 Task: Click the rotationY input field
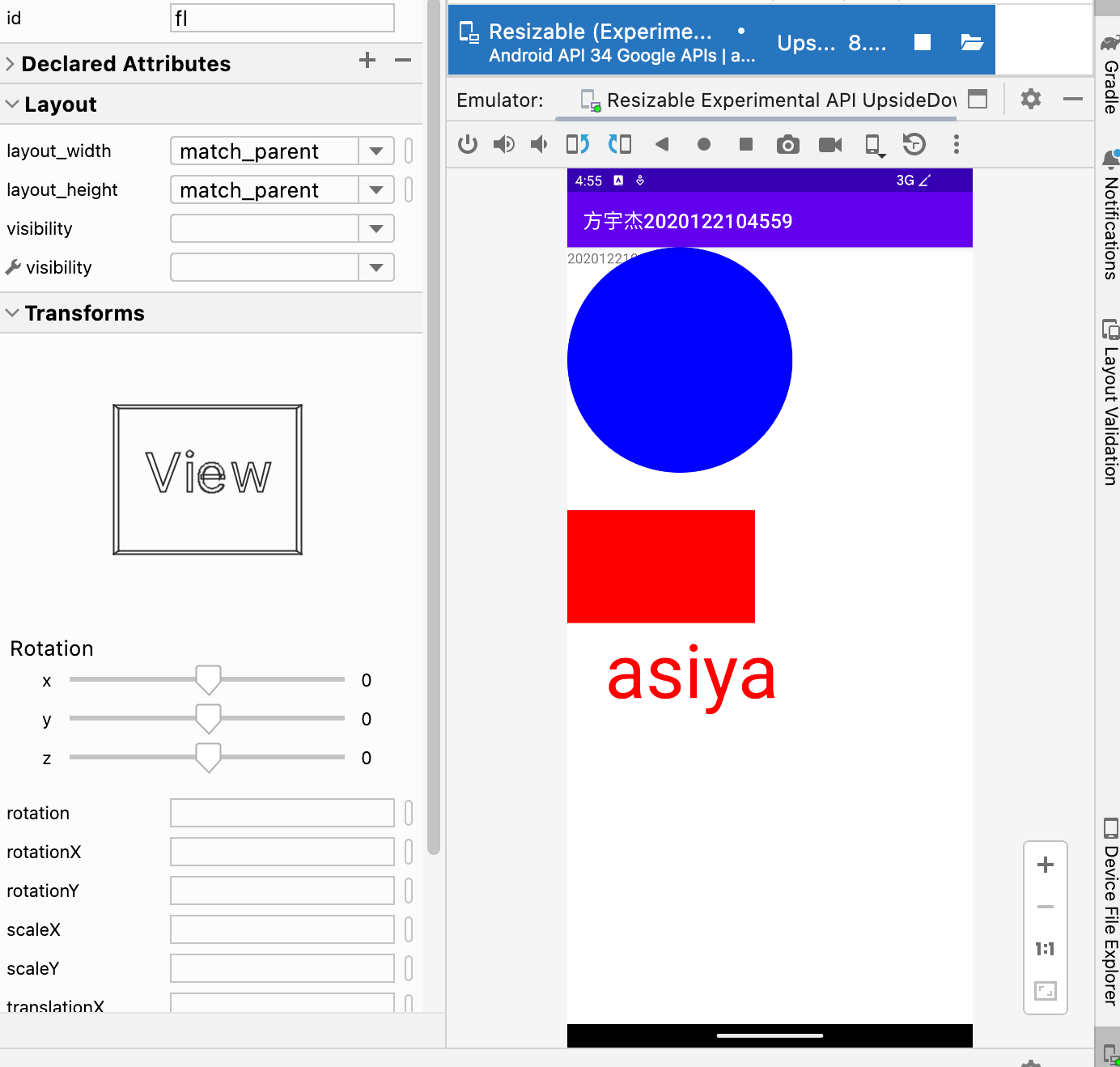[282, 891]
